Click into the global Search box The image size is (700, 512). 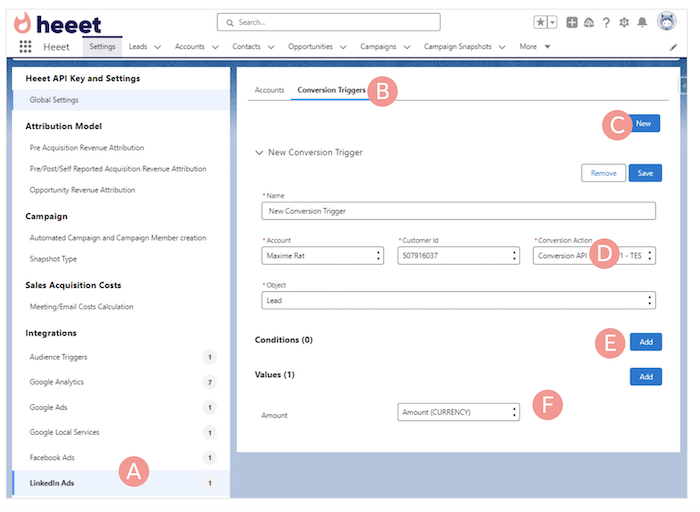(329, 22)
